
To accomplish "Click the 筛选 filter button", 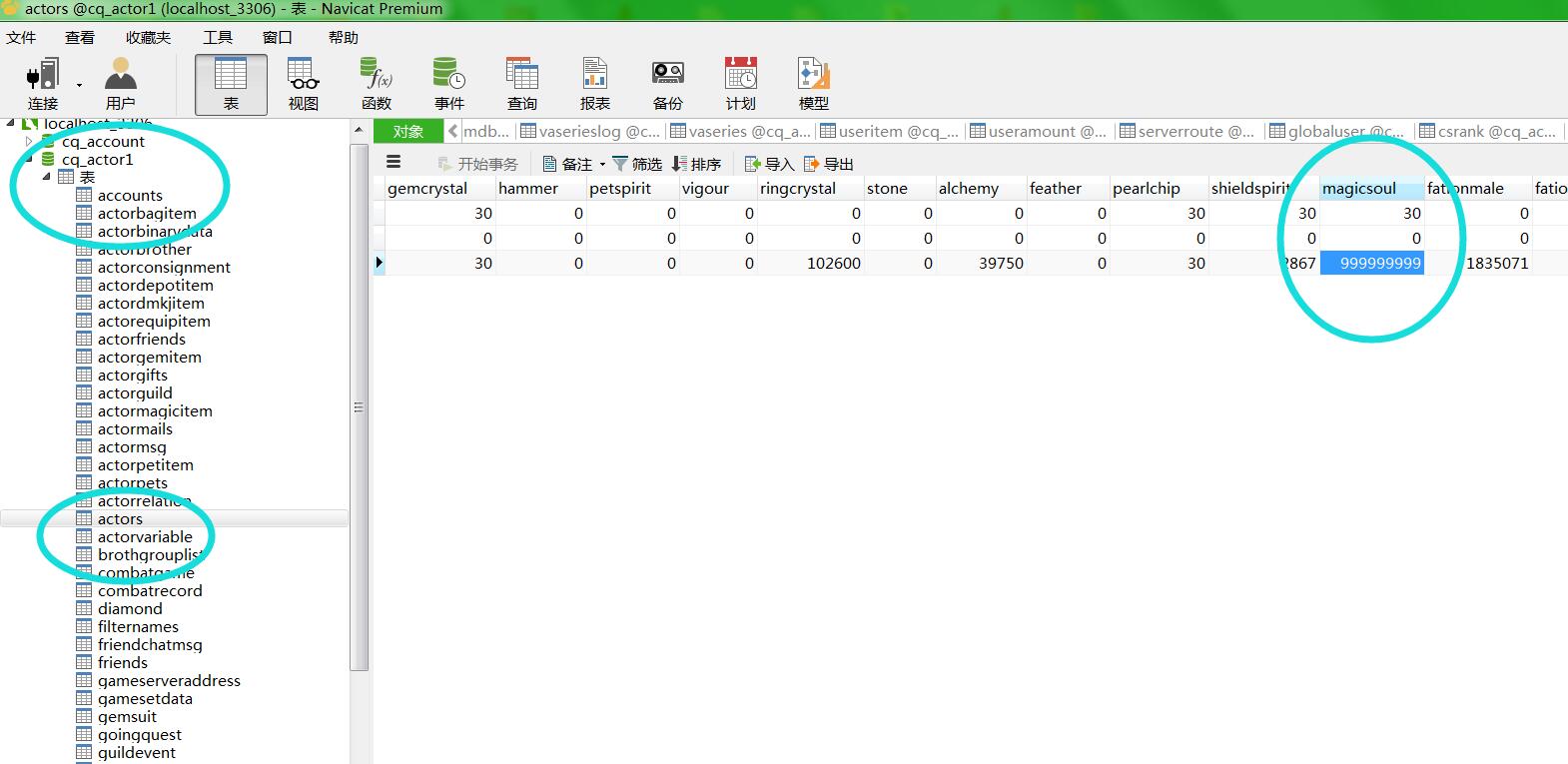I will pos(637,164).
